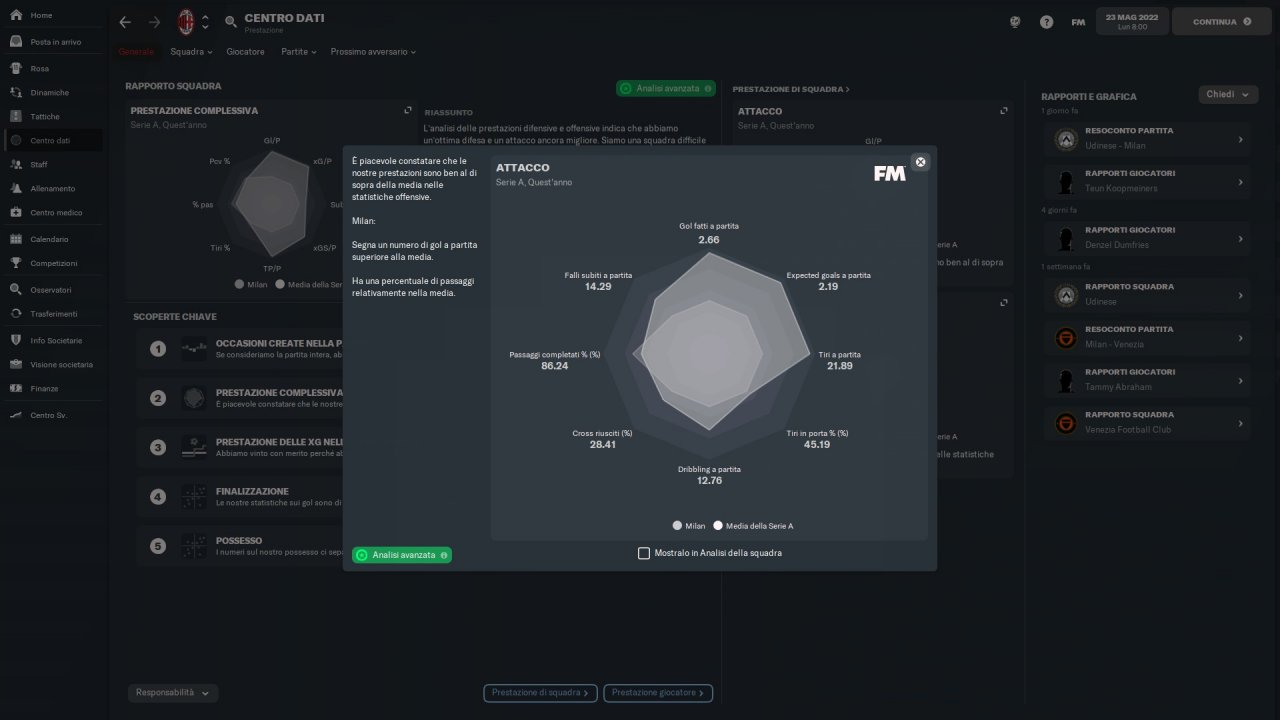Expand the Denzel Dumfries report chevron

1241,239
